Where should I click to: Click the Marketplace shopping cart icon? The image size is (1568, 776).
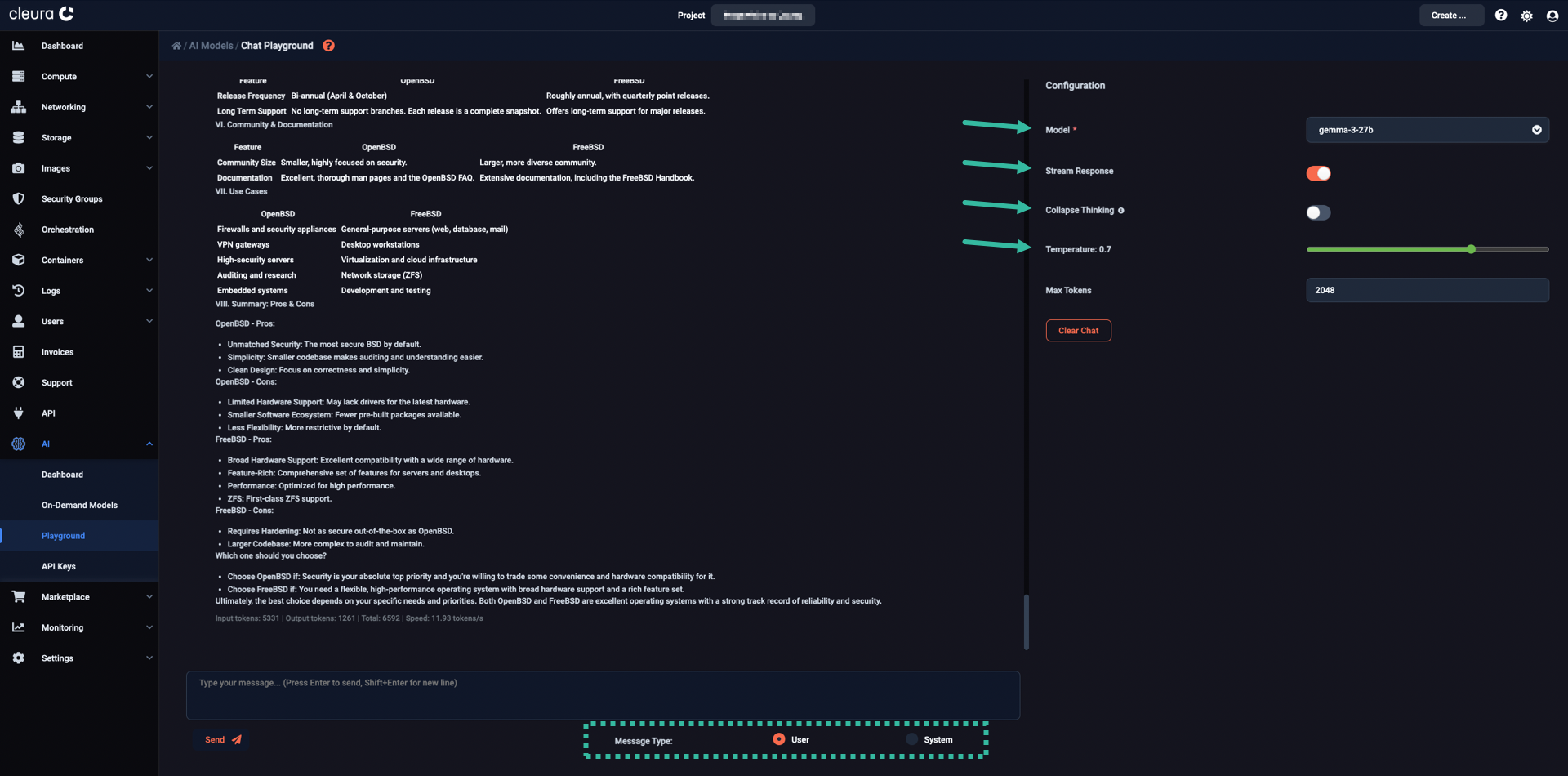[18, 597]
